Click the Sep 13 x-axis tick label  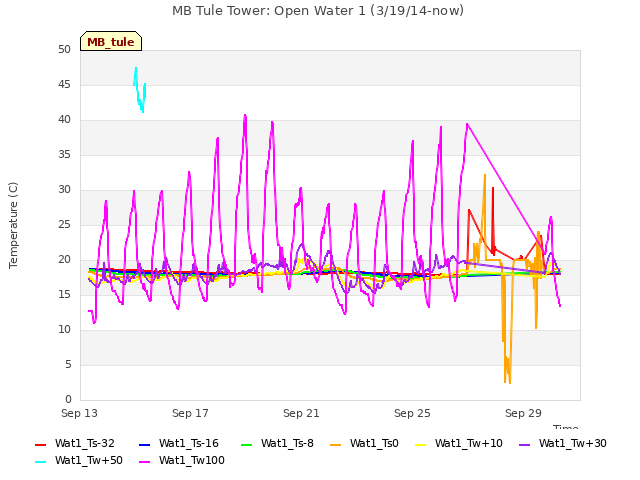pos(80,413)
